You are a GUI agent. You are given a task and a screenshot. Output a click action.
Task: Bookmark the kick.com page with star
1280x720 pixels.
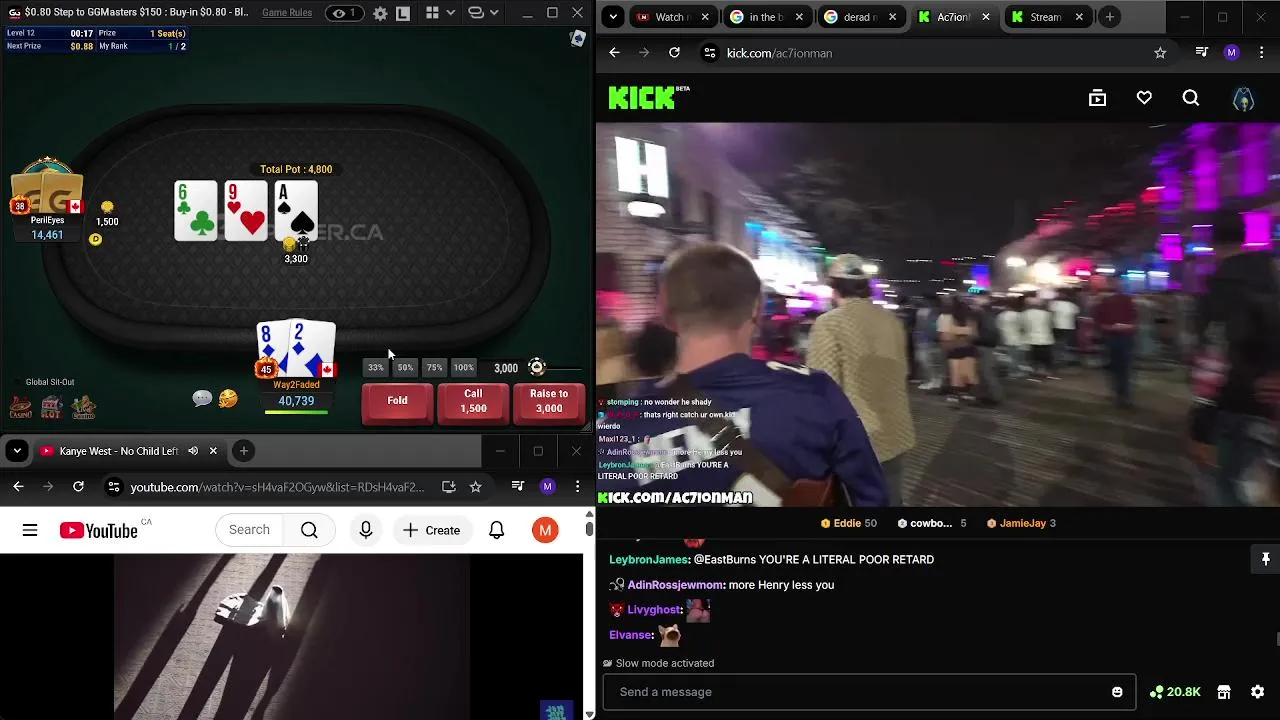tap(1160, 53)
